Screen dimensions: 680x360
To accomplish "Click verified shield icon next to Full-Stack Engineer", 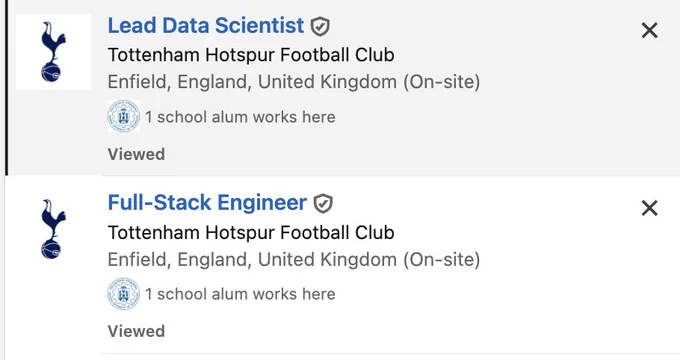I will coord(323,203).
